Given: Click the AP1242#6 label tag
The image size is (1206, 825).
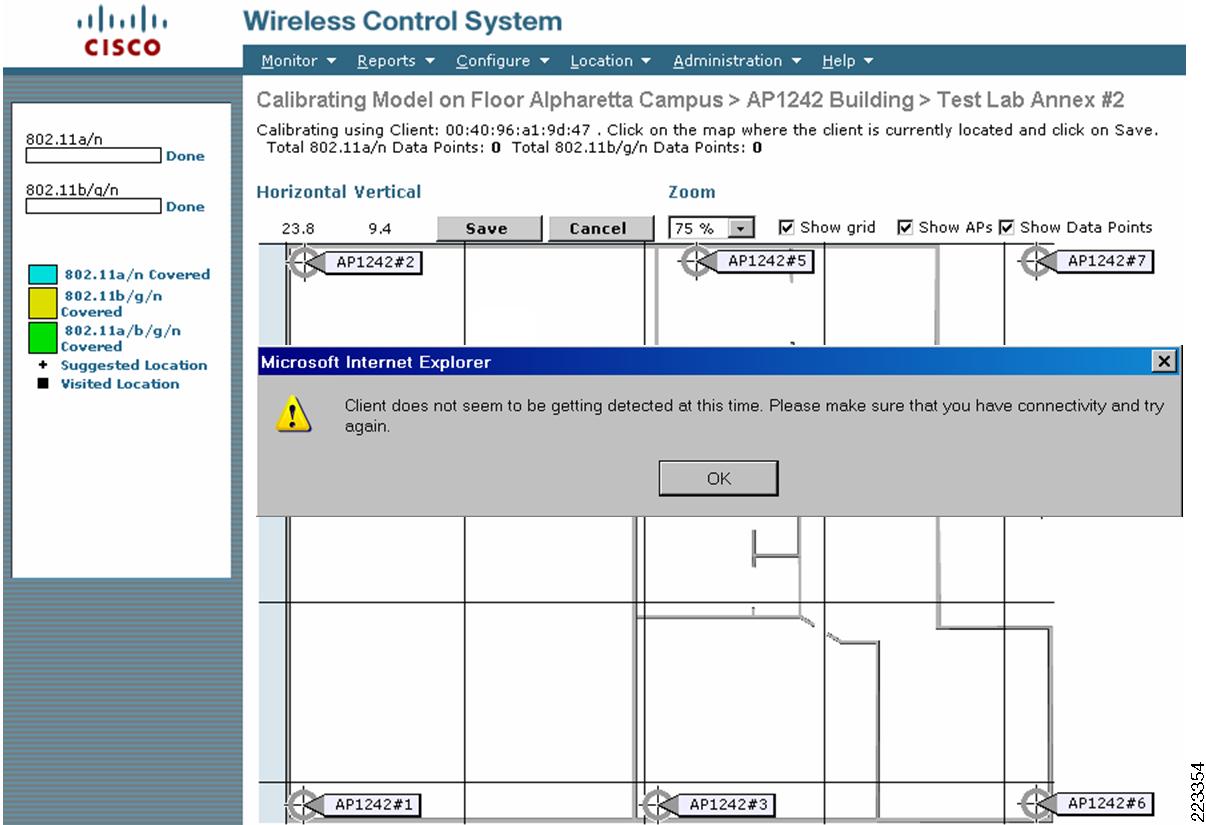Looking at the screenshot, I should pos(1104,803).
